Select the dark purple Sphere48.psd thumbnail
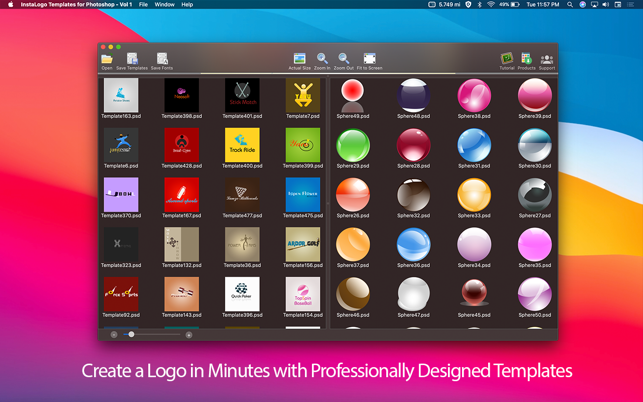 pyautogui.click(x=413, y=95)
